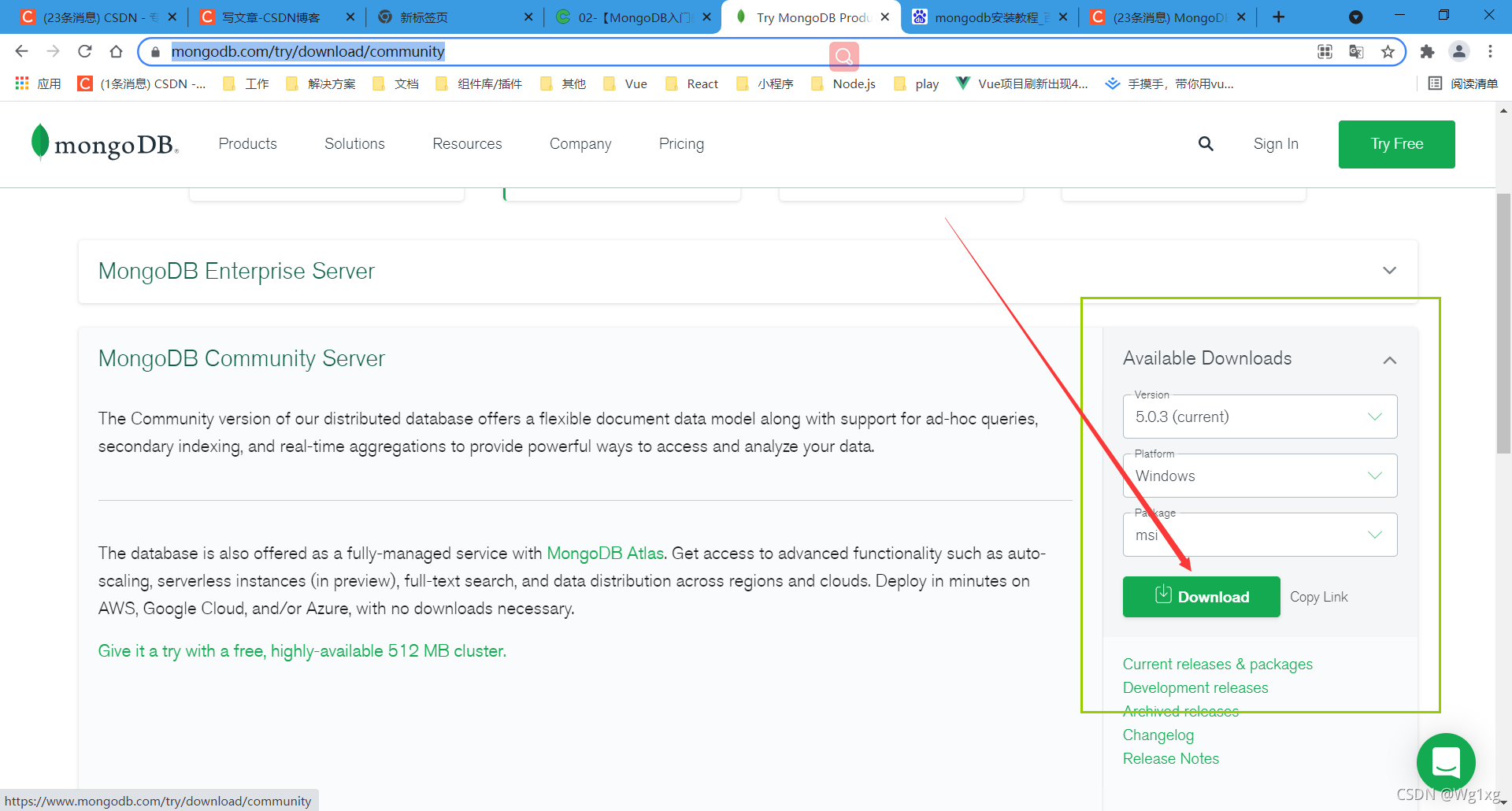1512x811 pixels.
Task: Open the extensions puzzle icon
Action: 1427,52
